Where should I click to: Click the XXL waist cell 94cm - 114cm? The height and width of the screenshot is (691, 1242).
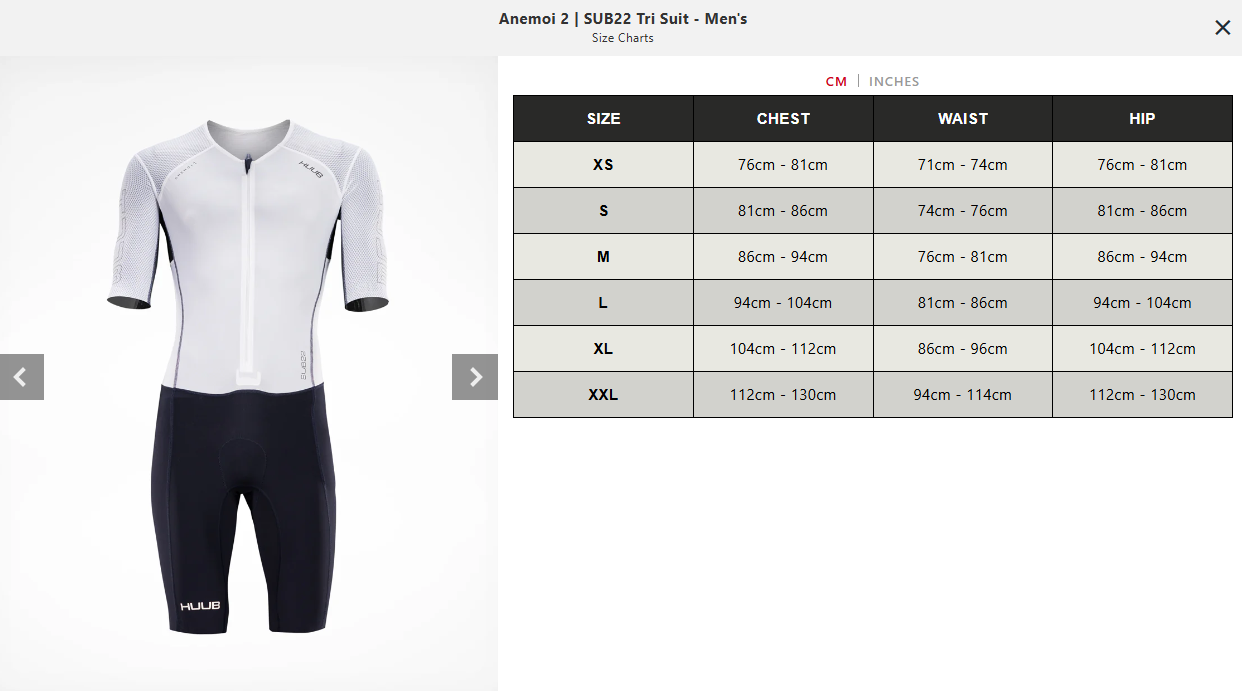(x=963, y=395)
